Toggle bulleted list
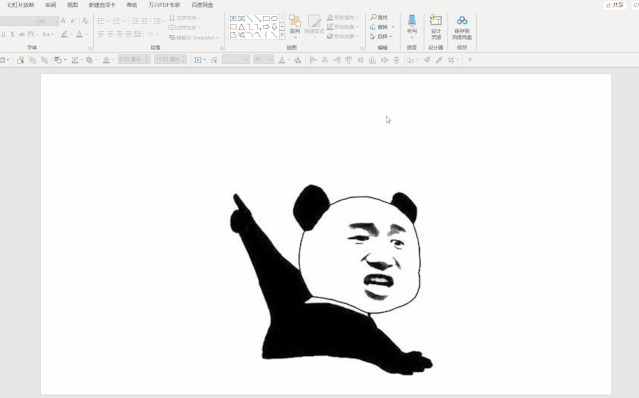 point(101,21)
